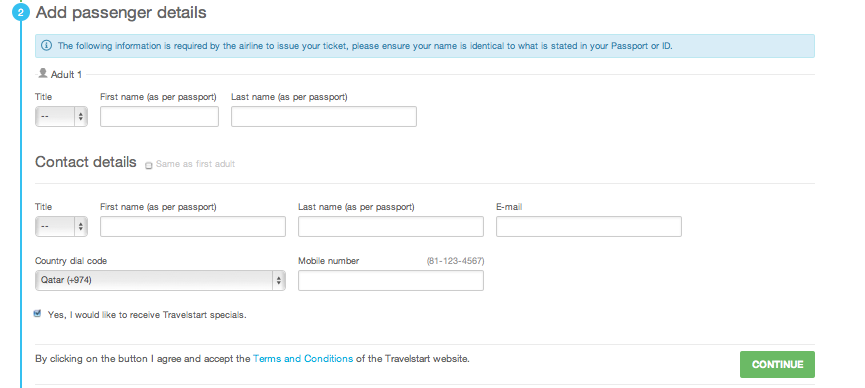Click Adult 1 Last name field

[324, 116]
